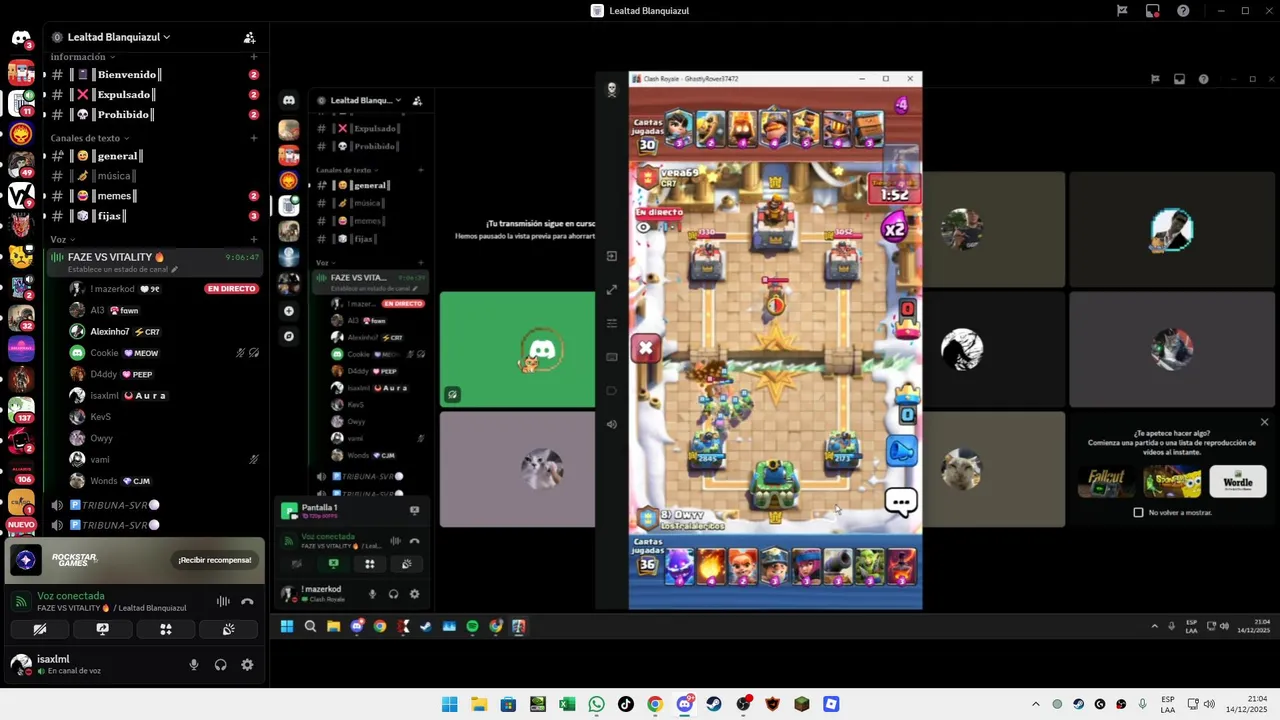Toggle mic in streamed Discord user panel
The image size is (1280, 720).
[372, 594]
